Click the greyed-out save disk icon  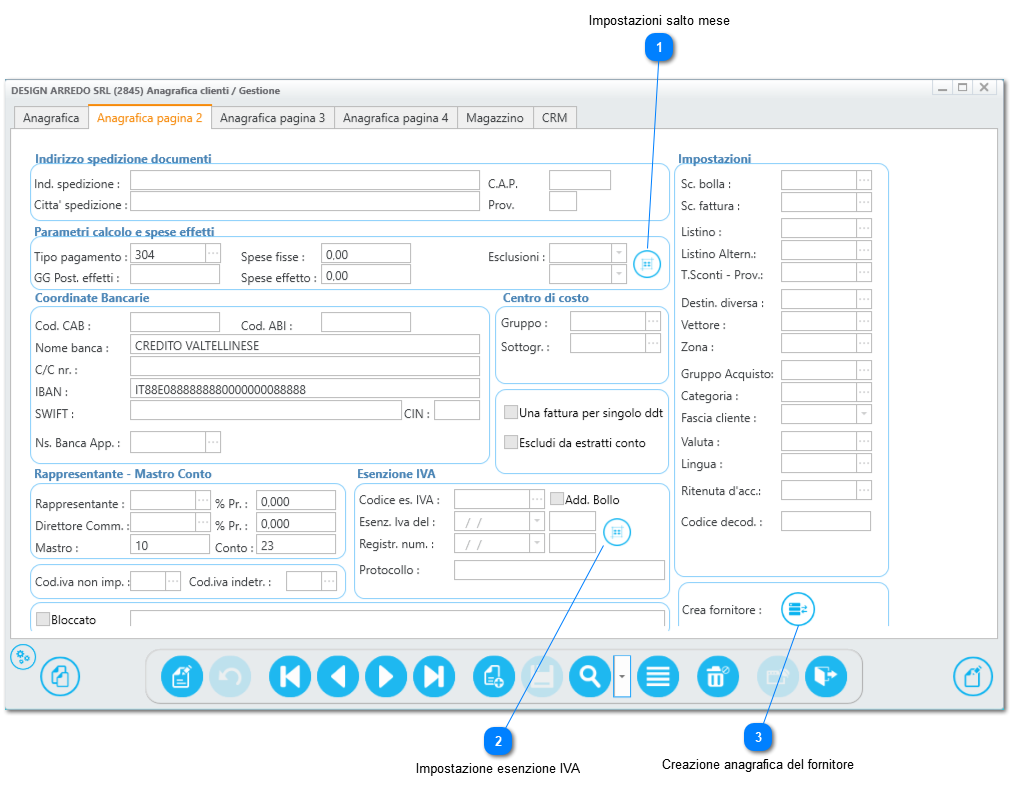542,676
